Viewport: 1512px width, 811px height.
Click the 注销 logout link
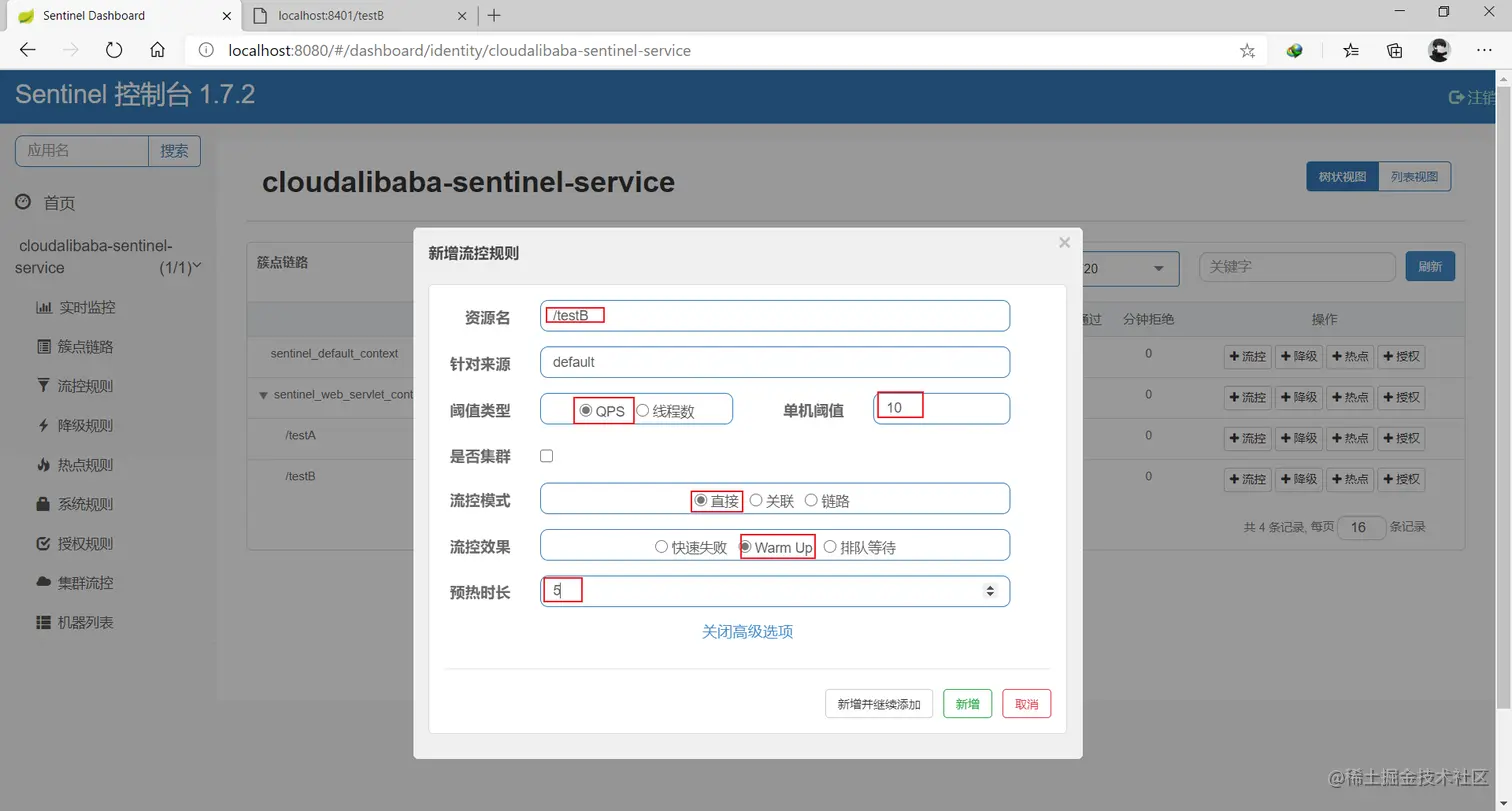(x=1474, y=97)
